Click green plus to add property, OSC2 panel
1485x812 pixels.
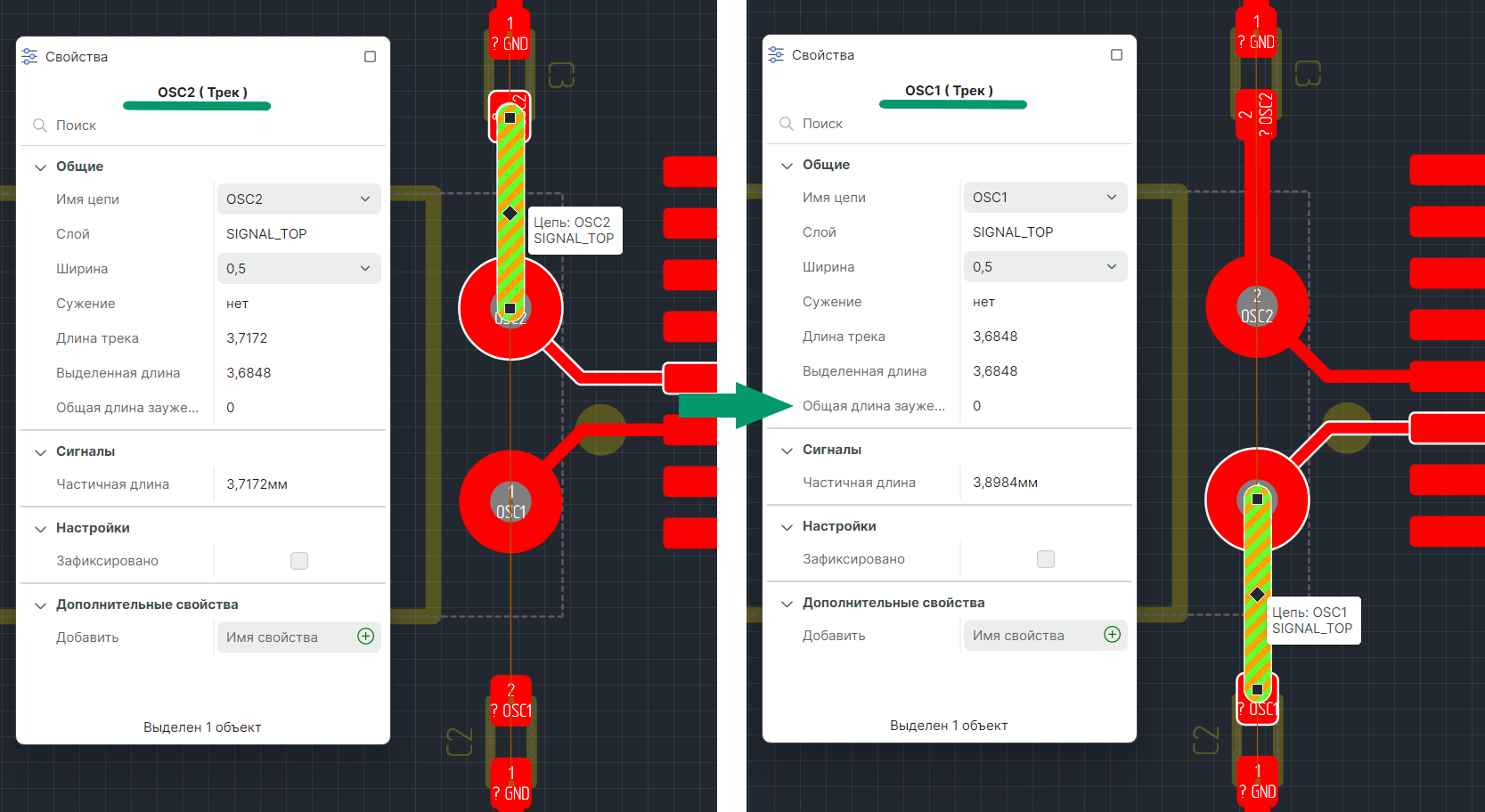pyautogui.click(x=365, y=637)
